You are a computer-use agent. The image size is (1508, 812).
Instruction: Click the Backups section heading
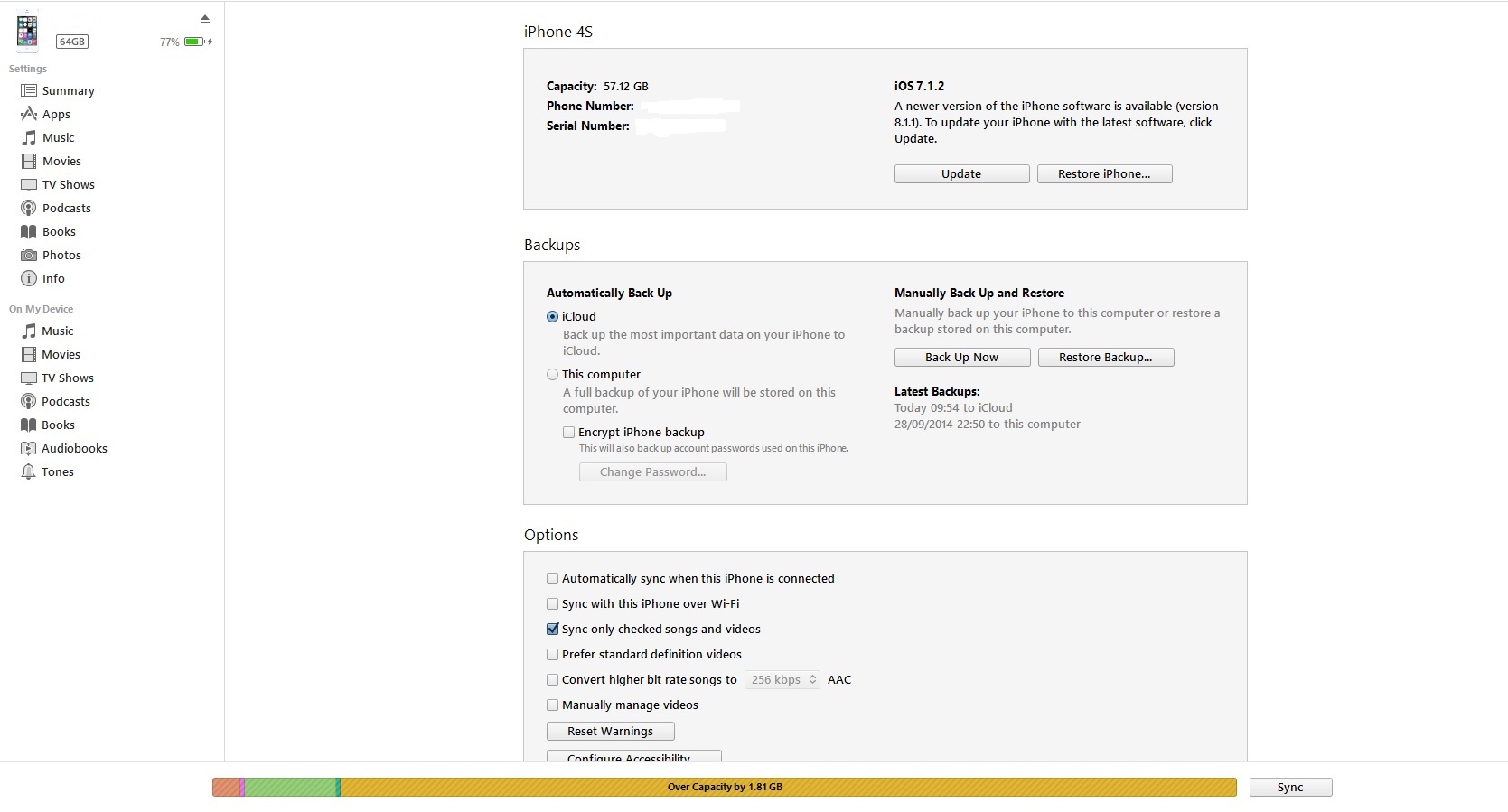(552, 245)
